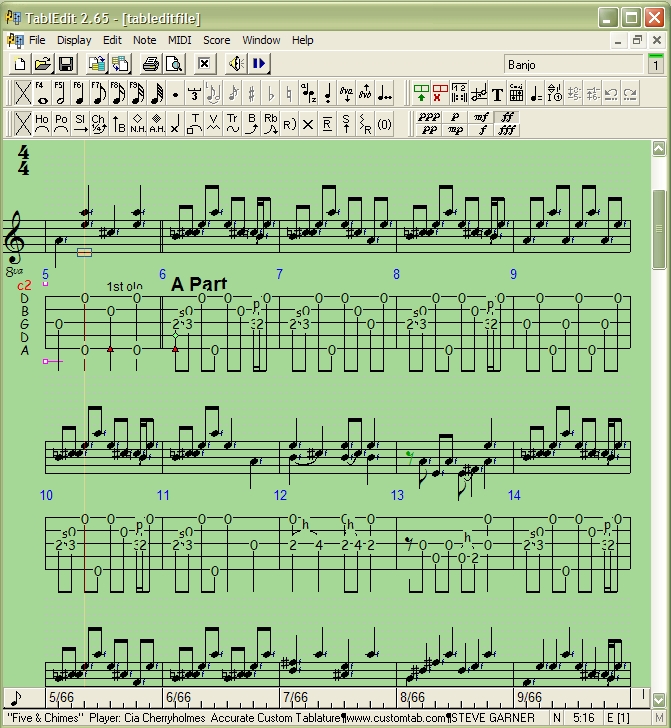Select the Pull-off (Po) effect icon
This screenshot has height=728, width=671.
coord(60,123)
